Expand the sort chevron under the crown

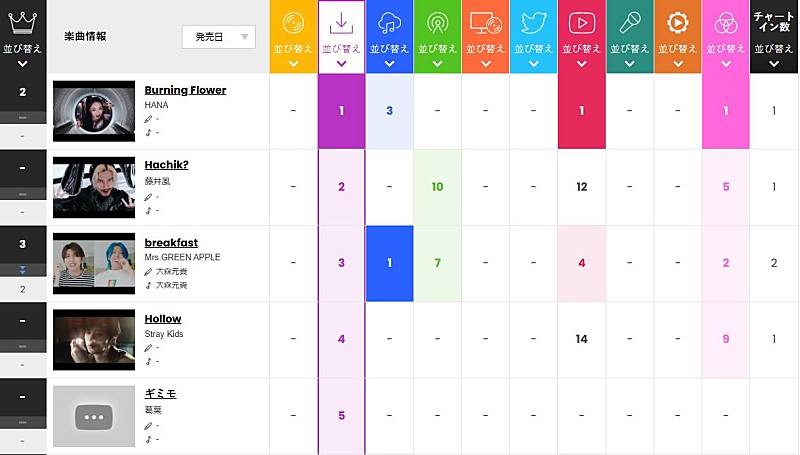(22, 63)
